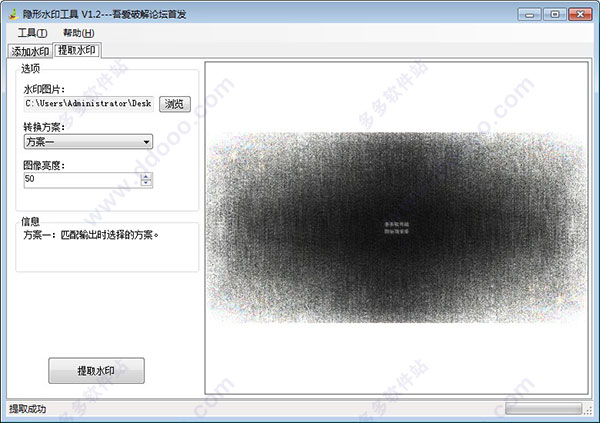The image size is (600, 423).
Task: Maximize the watermark tool window
Action: tap(555, 15)
